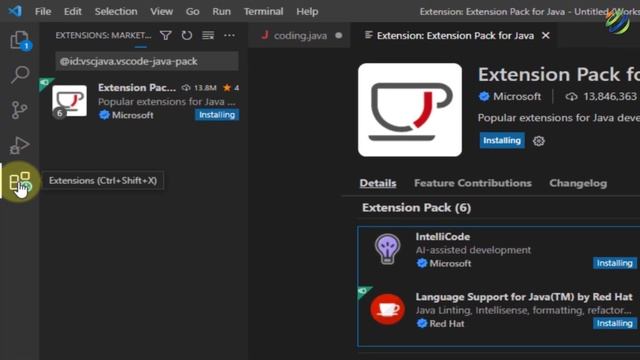This screenshot has height=360, width=640.
Task: Click the Red Hat Java Installing button
Action: tap(615, 323)
